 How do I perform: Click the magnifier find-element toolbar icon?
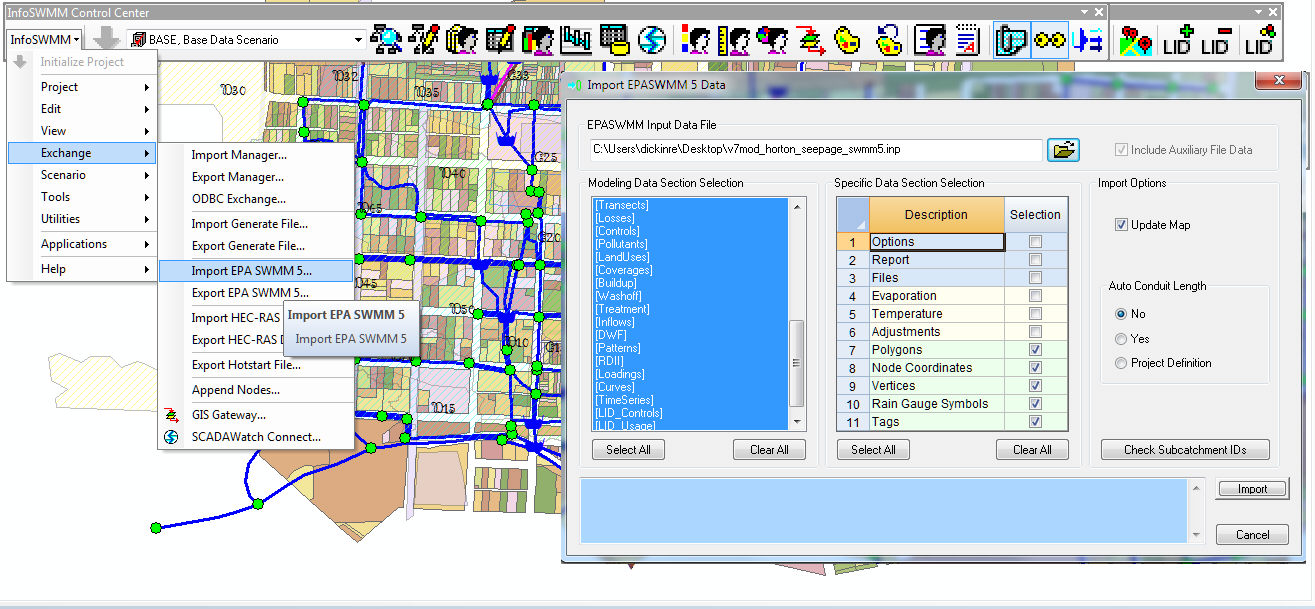coord(385,40)
